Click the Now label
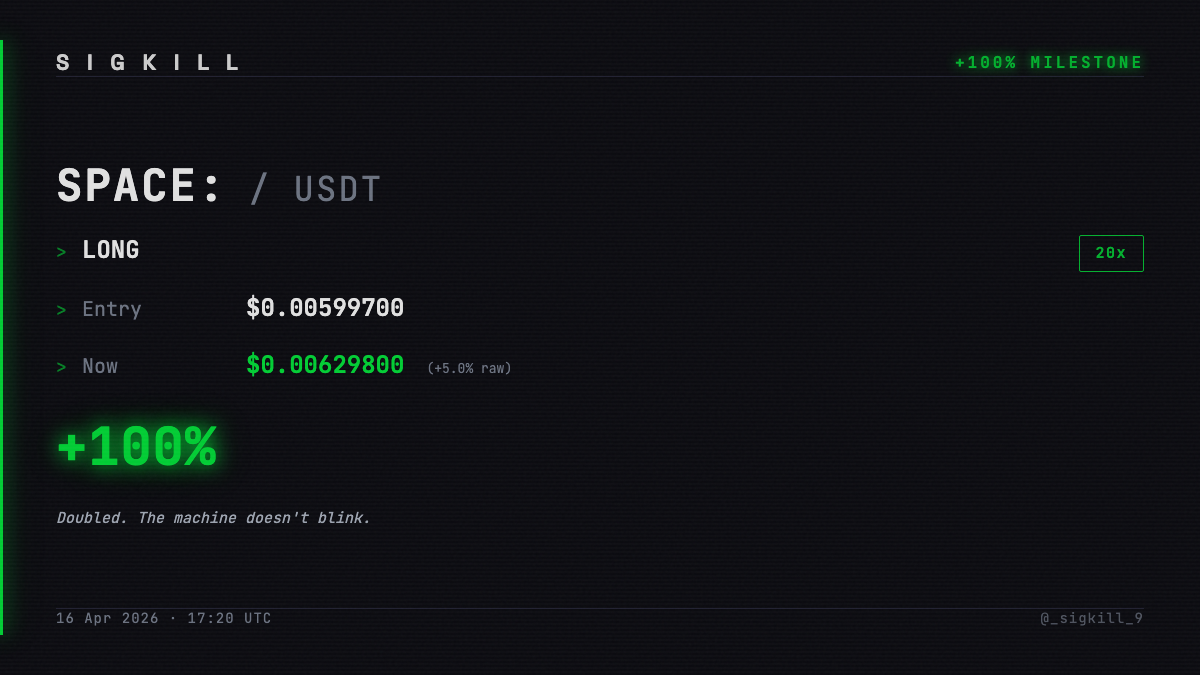Image resolution: width=1200 pixels, height=675 pixels. (x=100, y=366)
